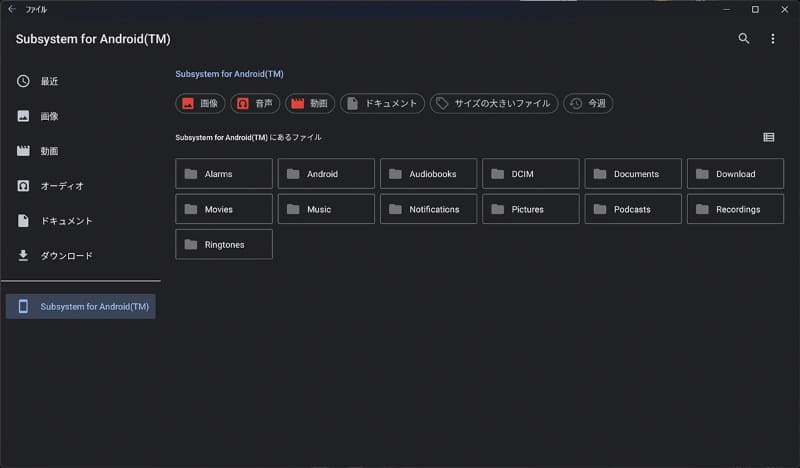Go back with the arrow icon
800x468 pixels.
pyautogui.click(x=11, y=9)
